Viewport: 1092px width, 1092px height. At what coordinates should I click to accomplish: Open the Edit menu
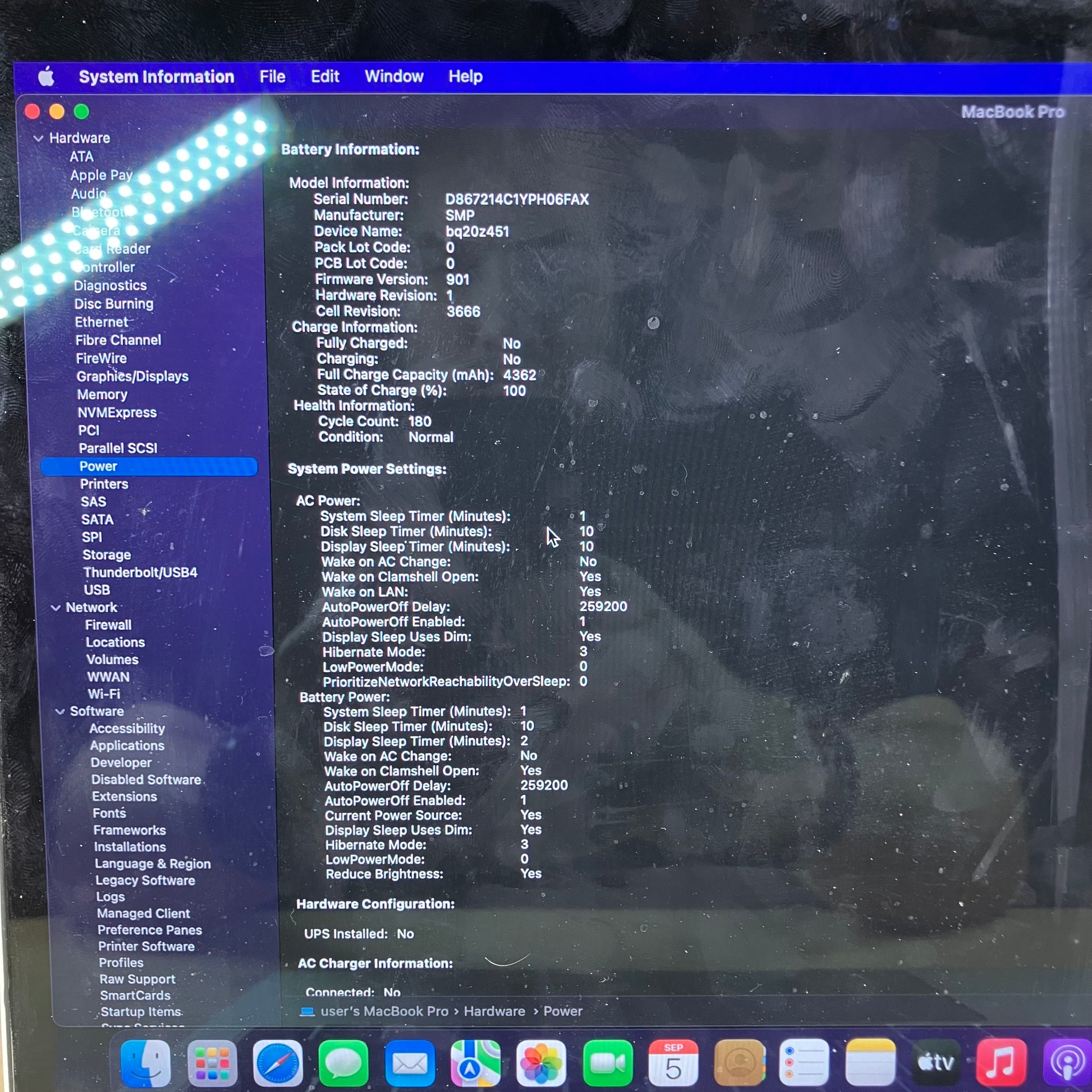click(325, 76)
